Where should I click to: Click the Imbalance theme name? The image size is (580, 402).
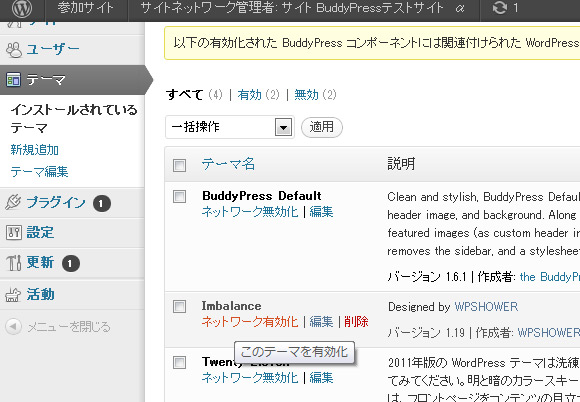[x=232, y=306]
